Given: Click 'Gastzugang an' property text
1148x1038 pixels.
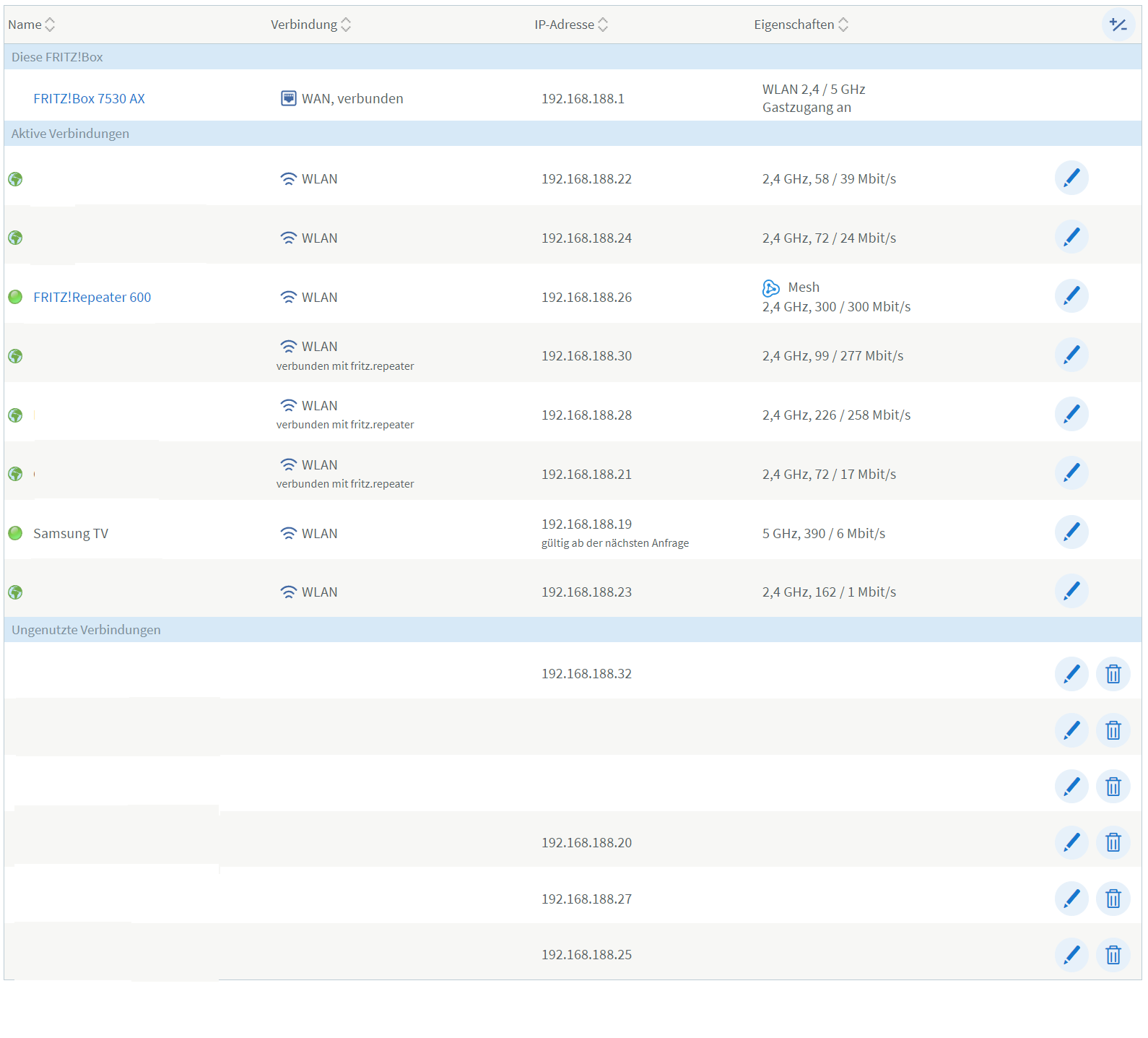Looking at the screenshot, I should (806, 108).
